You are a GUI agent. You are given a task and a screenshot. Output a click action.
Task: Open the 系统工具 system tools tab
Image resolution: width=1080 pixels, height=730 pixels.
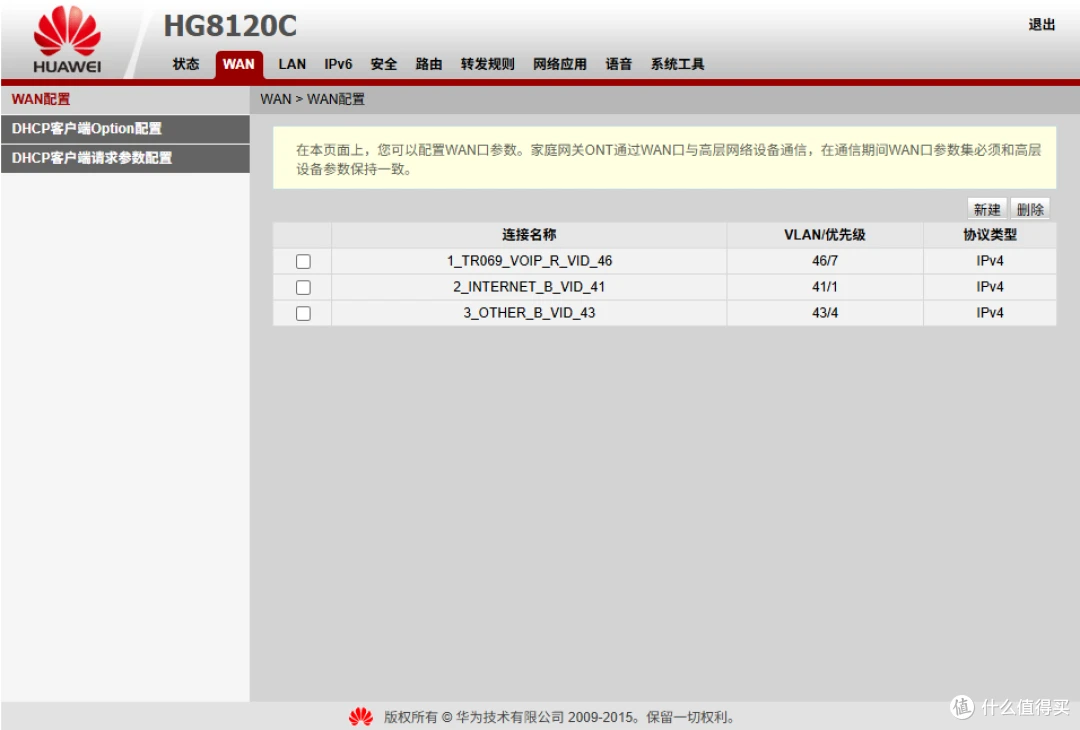click(677, 64)
